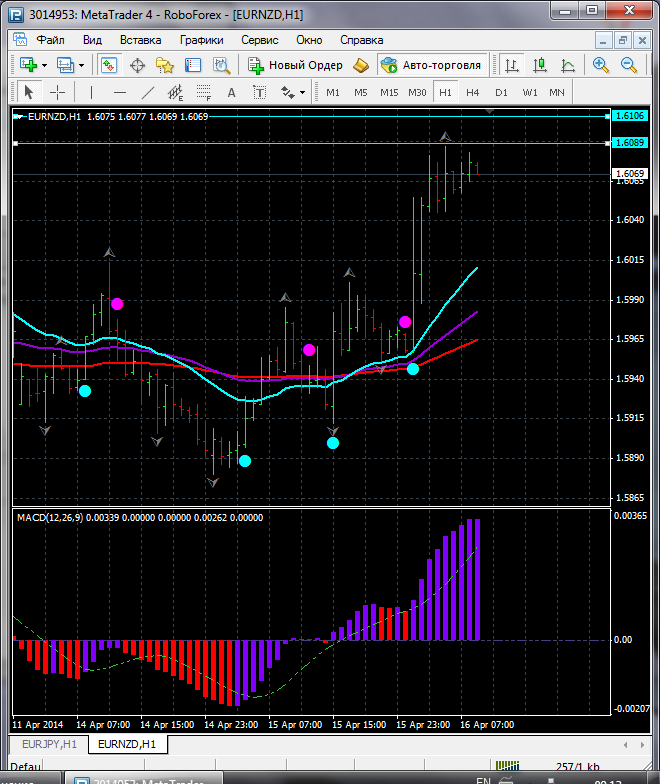The width and height of the screenshot is (660, 784).
Task: Select the M15 timeframe button
Action: (x=389, y=92)
